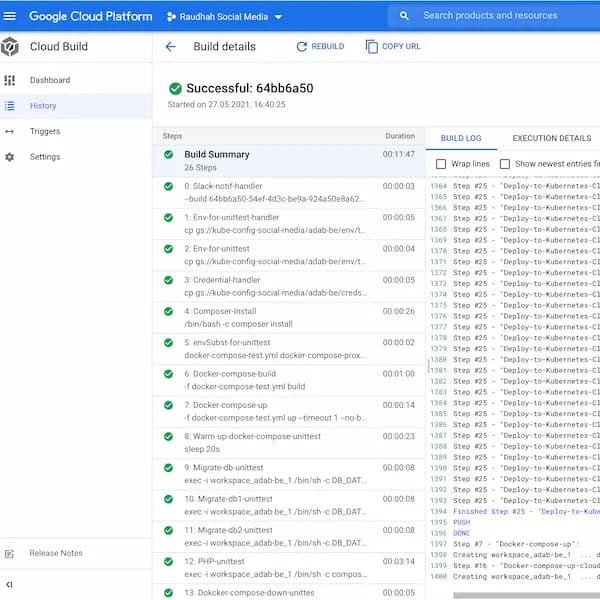Image resolution: width=600 pixels, height=600 pixels.
Task: Click the History list icon
Action: coord(10,106)
